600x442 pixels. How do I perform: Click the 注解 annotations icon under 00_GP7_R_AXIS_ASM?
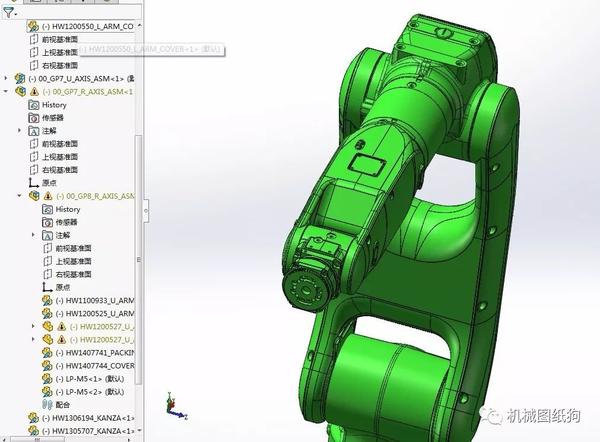point(34,130)
